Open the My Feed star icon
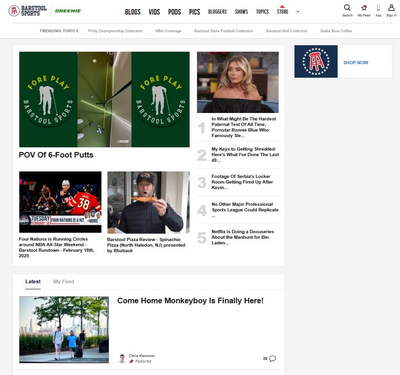 [x=364, y=7]
